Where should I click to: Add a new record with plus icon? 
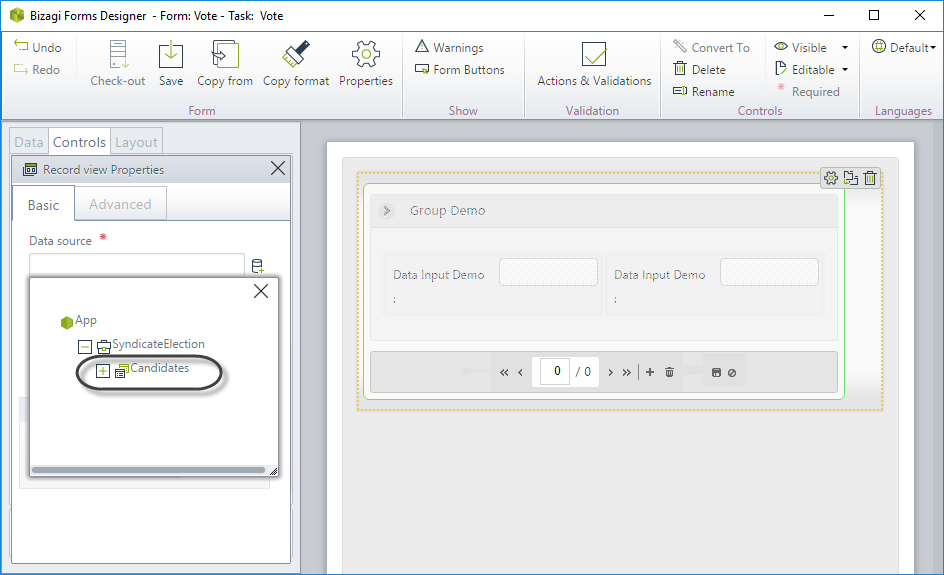[x=650, y=372]
